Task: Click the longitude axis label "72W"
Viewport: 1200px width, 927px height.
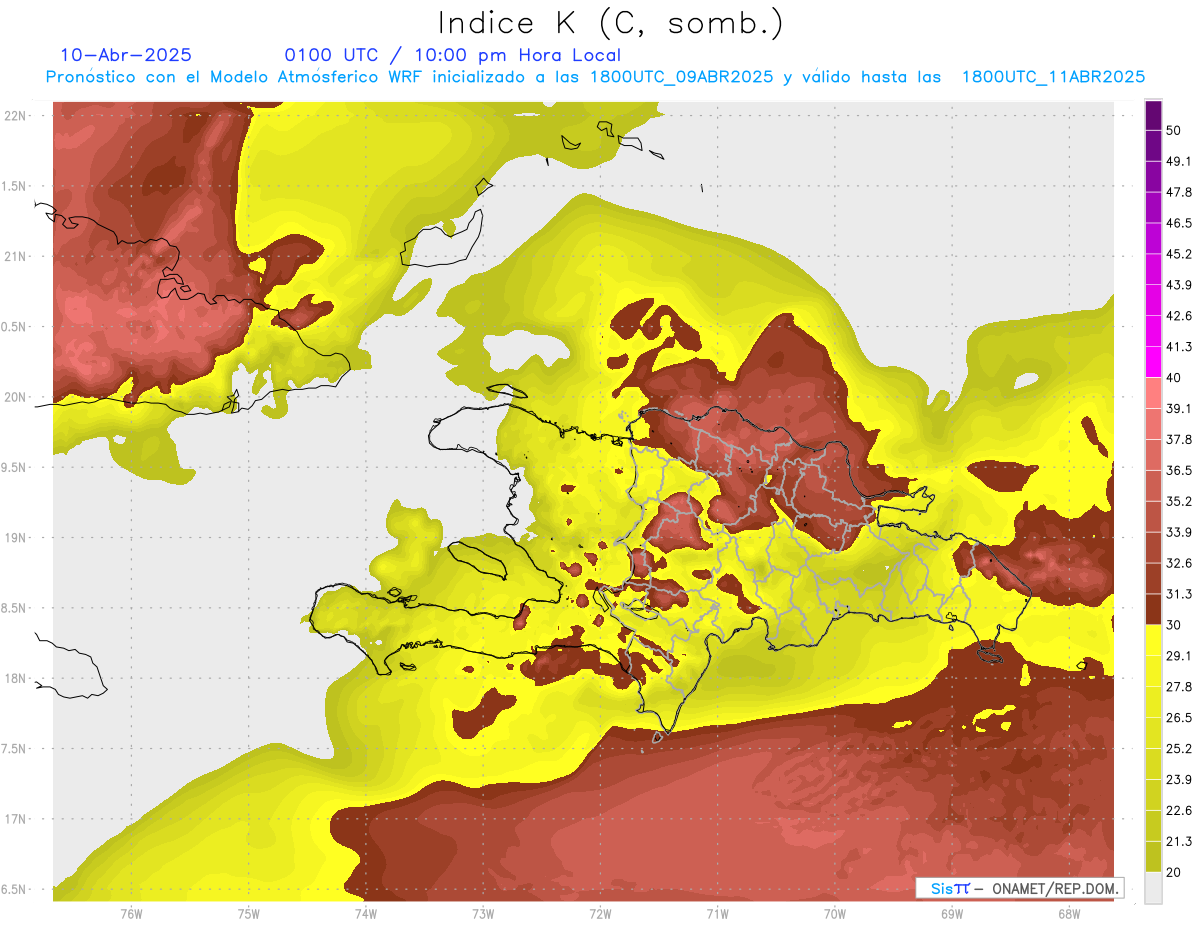Action: point(600,914)
